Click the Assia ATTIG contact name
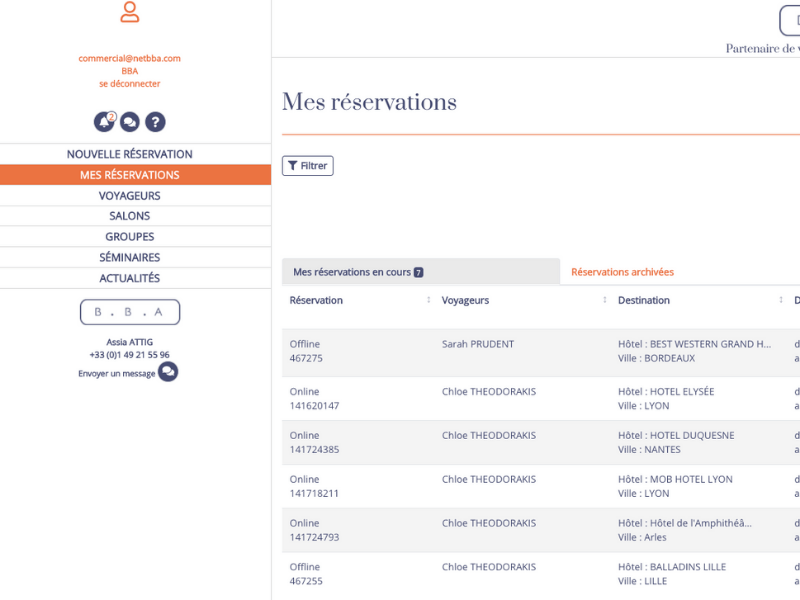The height and width of the screenshot is (600, 800). tap(130, 342)
